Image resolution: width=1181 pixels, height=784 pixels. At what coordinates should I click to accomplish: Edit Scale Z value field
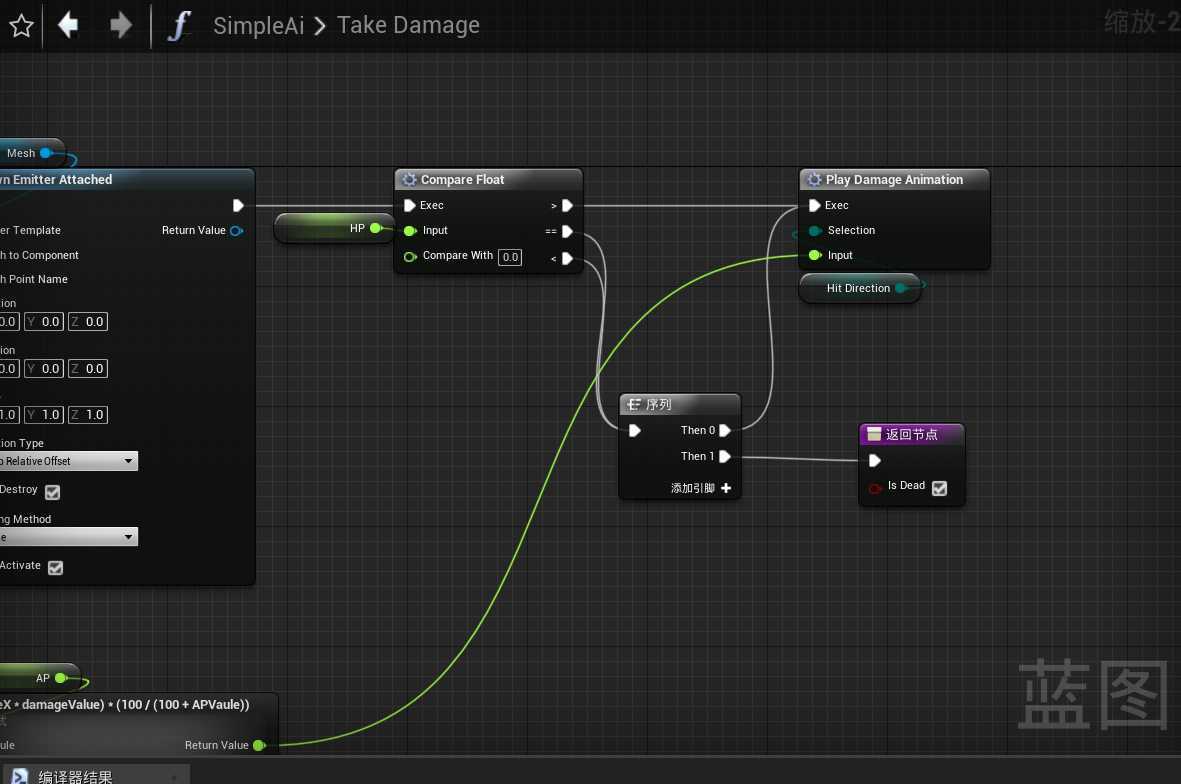tap(88, 414)
